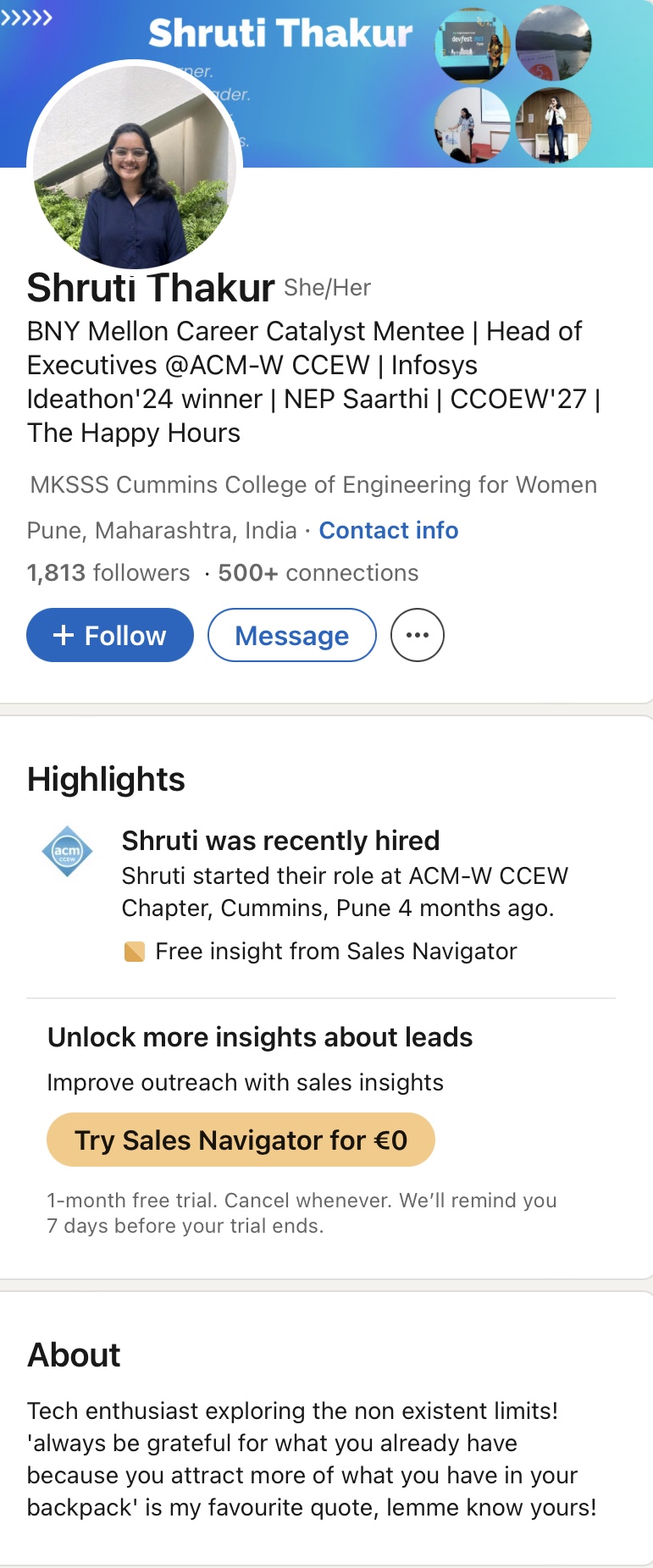Click the speaker with microphone banner circle
The height and width of the screenshot is (1568, 653).
pyautogui.click(x=553, y=124)
